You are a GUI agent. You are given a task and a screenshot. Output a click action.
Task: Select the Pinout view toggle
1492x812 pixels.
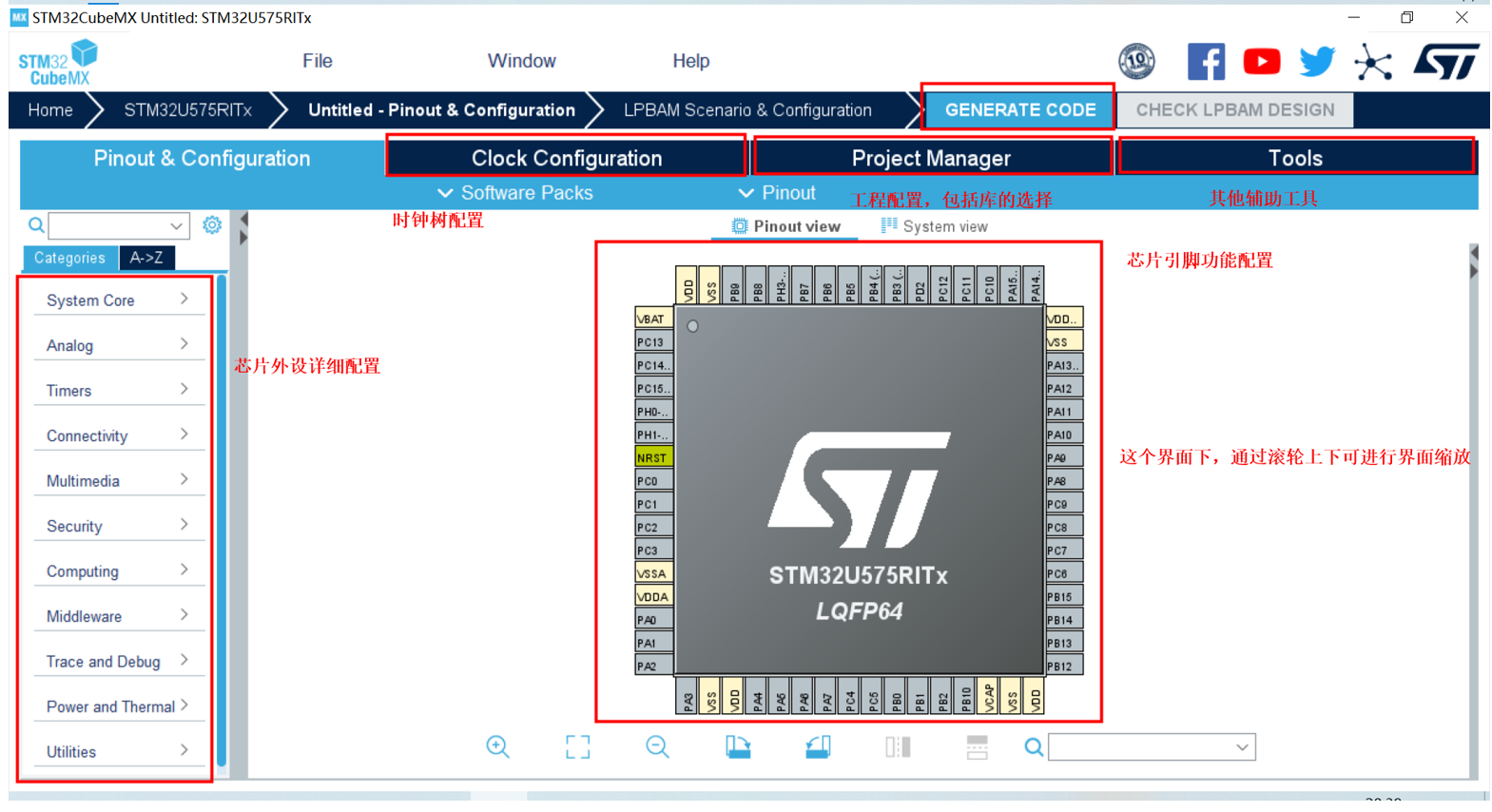785,226
